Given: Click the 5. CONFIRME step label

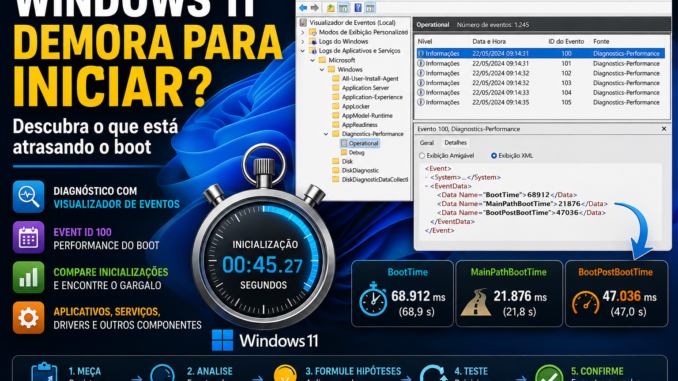Looking at the screenshot, I should (x=597, y=371).
